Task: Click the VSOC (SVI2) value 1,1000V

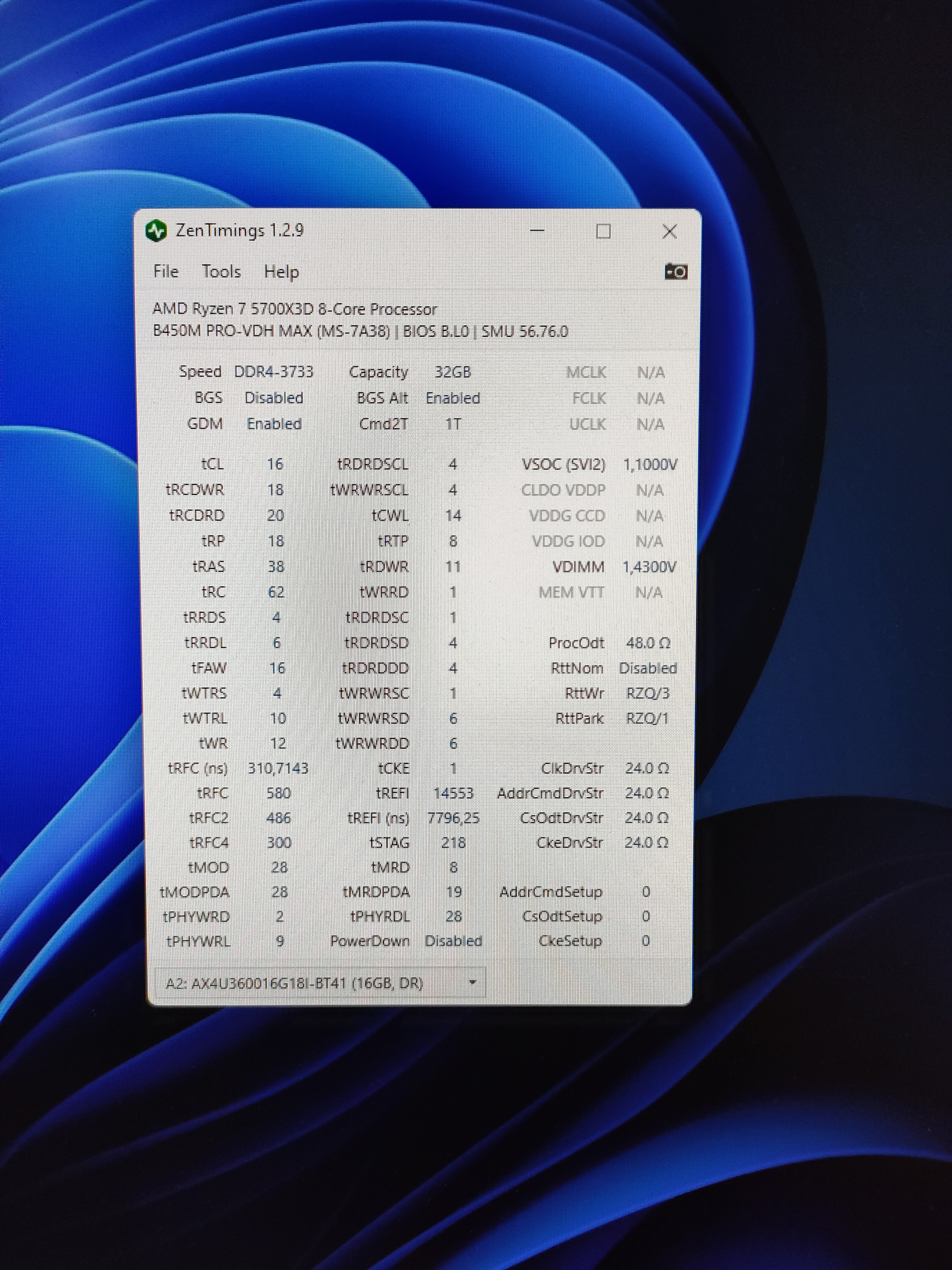Action: coord(650,464)
